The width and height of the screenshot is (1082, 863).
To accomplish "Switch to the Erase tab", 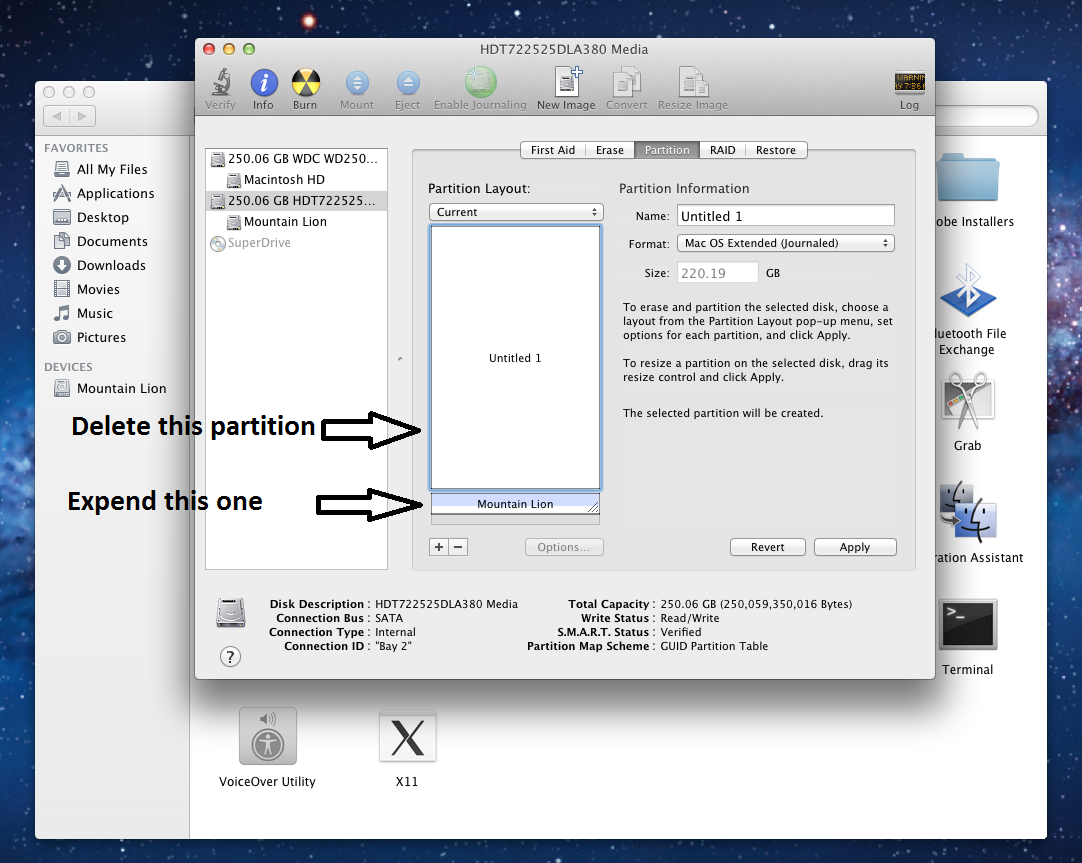I will pyautogui.click(x=610, y=150).
